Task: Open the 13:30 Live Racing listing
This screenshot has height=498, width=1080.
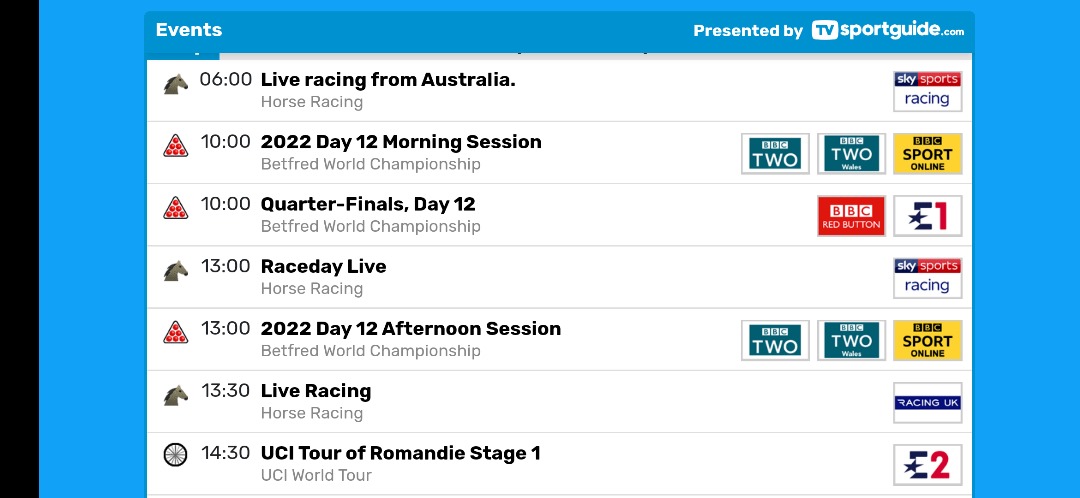Action: pos(315,391)
